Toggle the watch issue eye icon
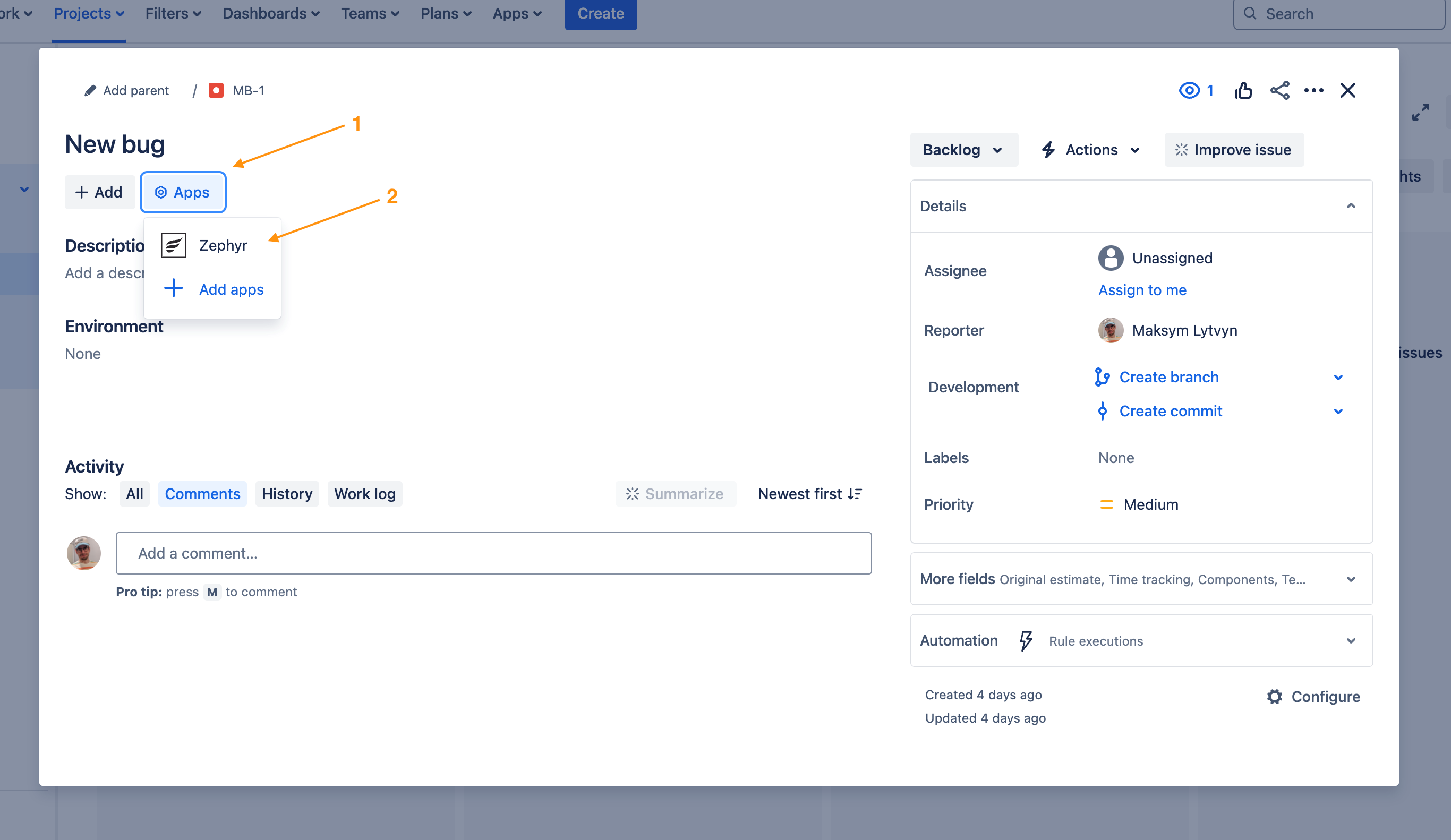1451x840 pixels. pyautogui.click(x=1190, y=90)
